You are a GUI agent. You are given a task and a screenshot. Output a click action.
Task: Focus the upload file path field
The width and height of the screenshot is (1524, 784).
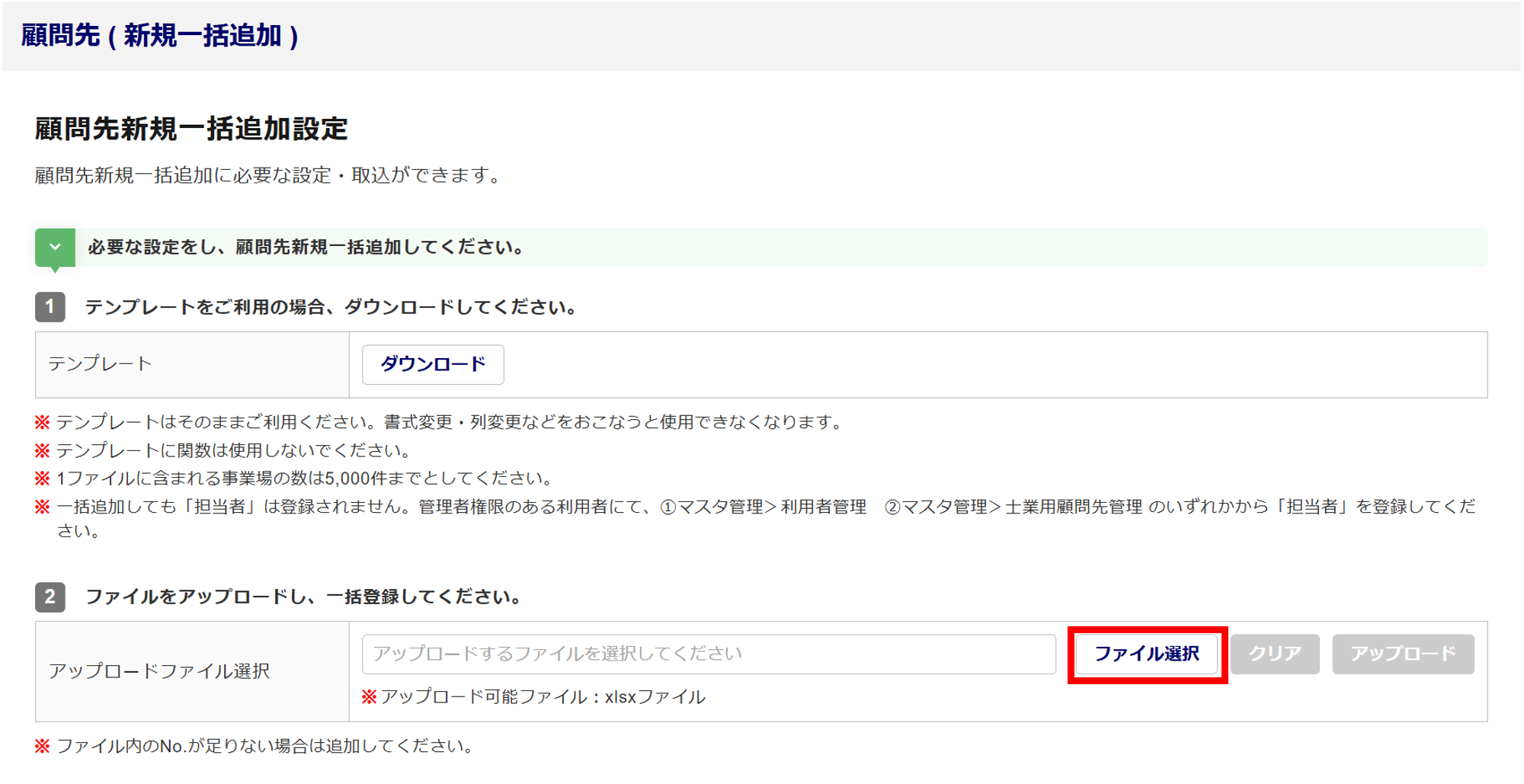coord(709,654)
